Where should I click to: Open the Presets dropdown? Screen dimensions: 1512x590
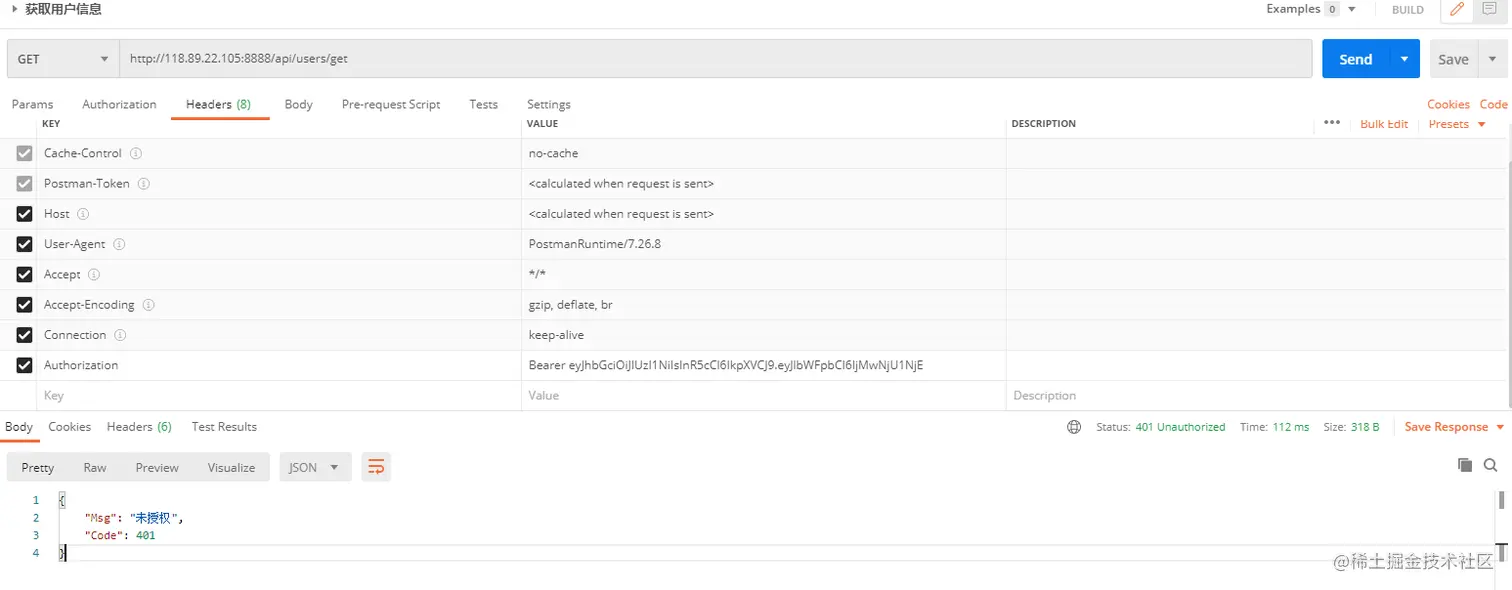[x=1457, y=124]
